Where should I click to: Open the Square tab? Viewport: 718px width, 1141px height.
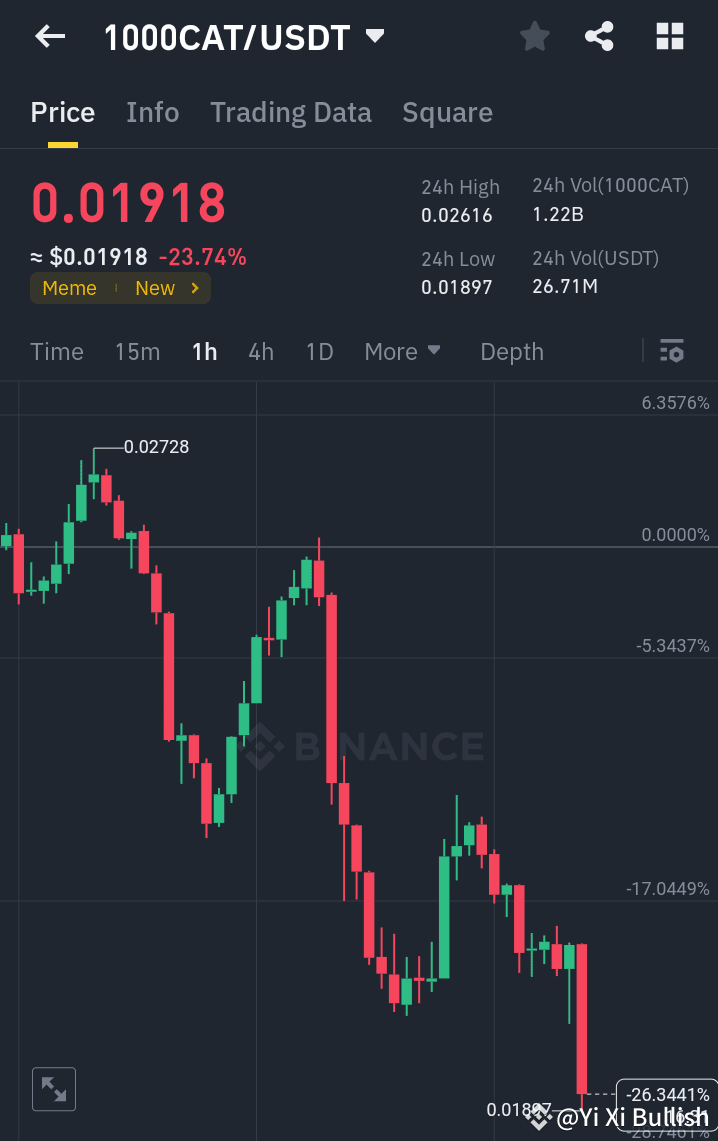click(x=447, y=112)
